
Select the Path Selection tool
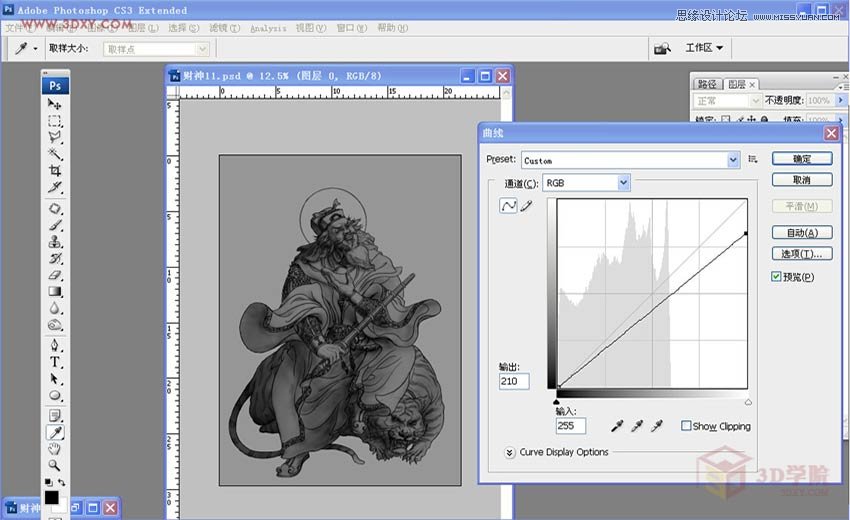tap(55, 378)
